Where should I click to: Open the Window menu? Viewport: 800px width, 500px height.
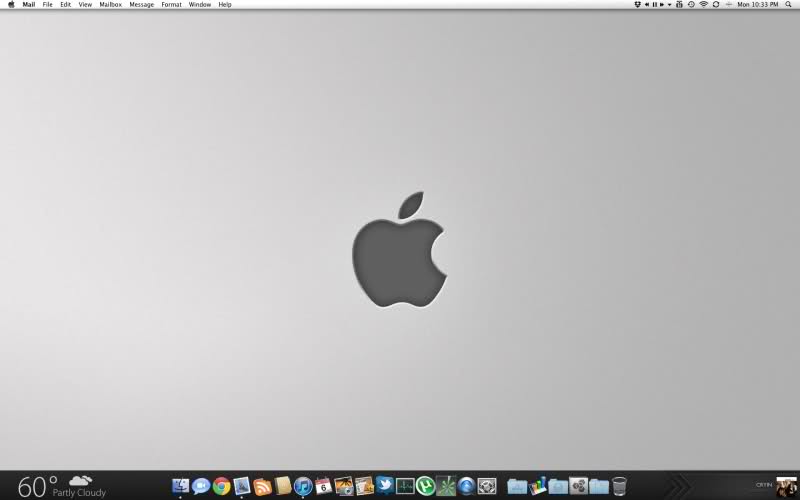click(x=199, y=5)
